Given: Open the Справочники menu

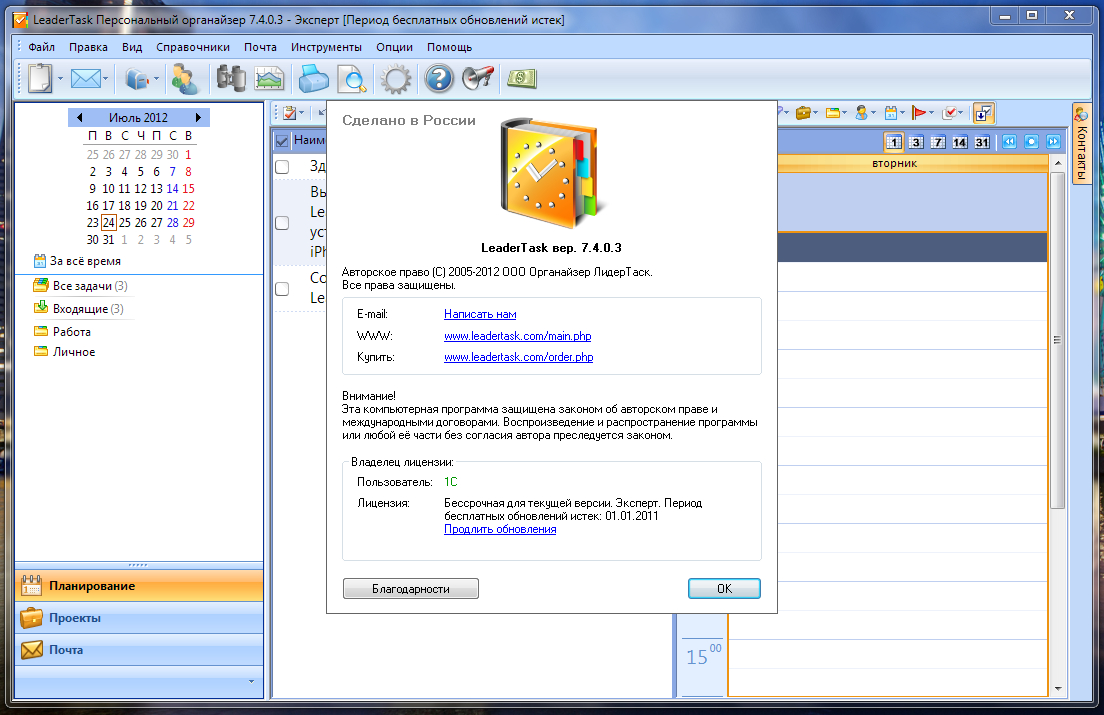Looking at the screenshot, I should pyautogui.click(x=193, y=47).
